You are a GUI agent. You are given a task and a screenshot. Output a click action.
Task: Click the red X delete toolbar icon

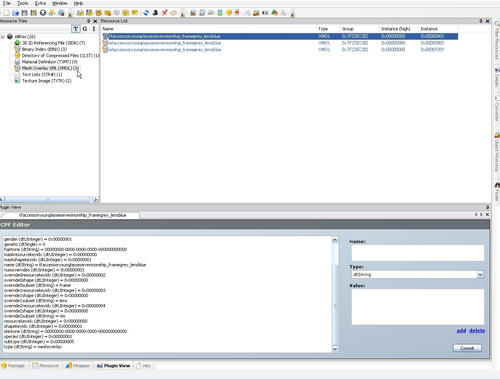pos(164,13)
